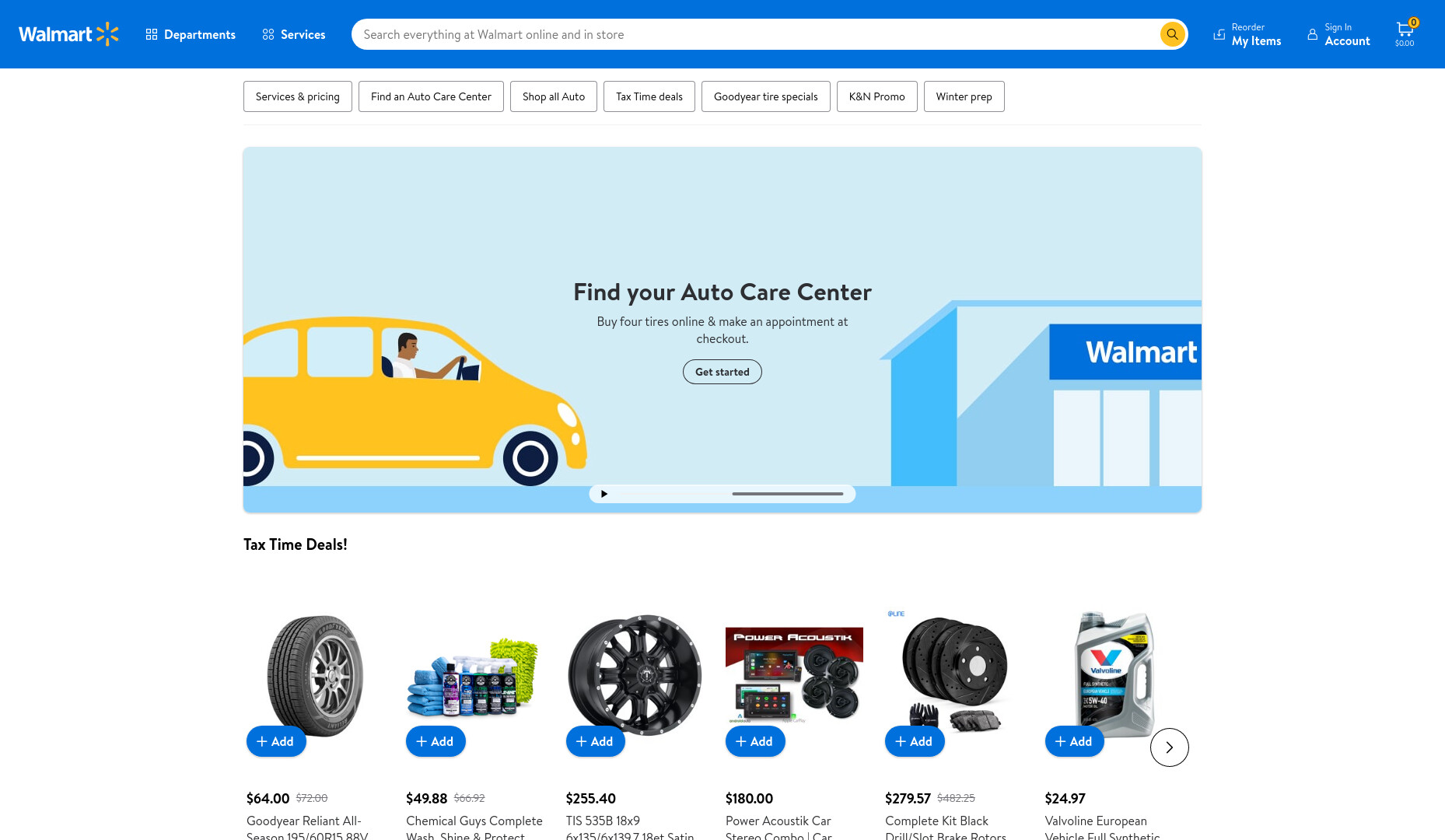
Task: Click the Walmart logo
Action: point(68,34)
